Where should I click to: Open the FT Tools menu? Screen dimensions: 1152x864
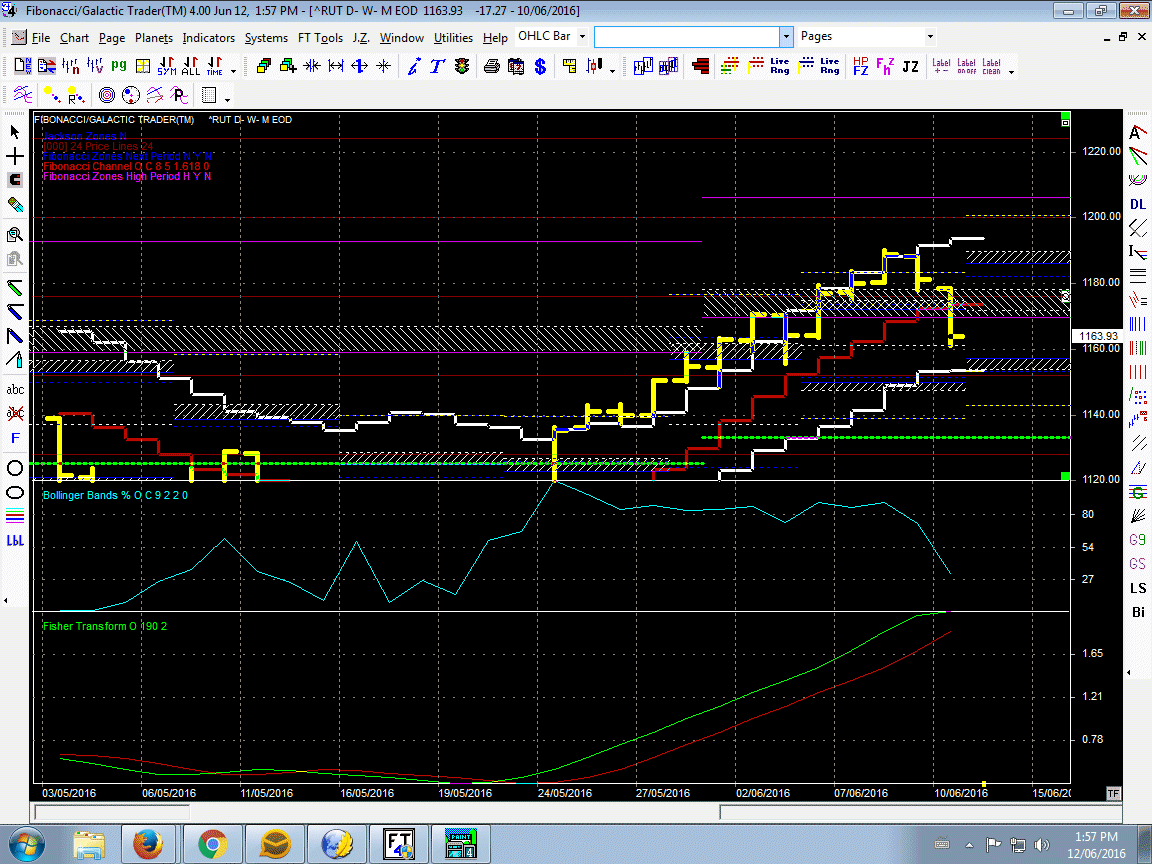point(320,37)
